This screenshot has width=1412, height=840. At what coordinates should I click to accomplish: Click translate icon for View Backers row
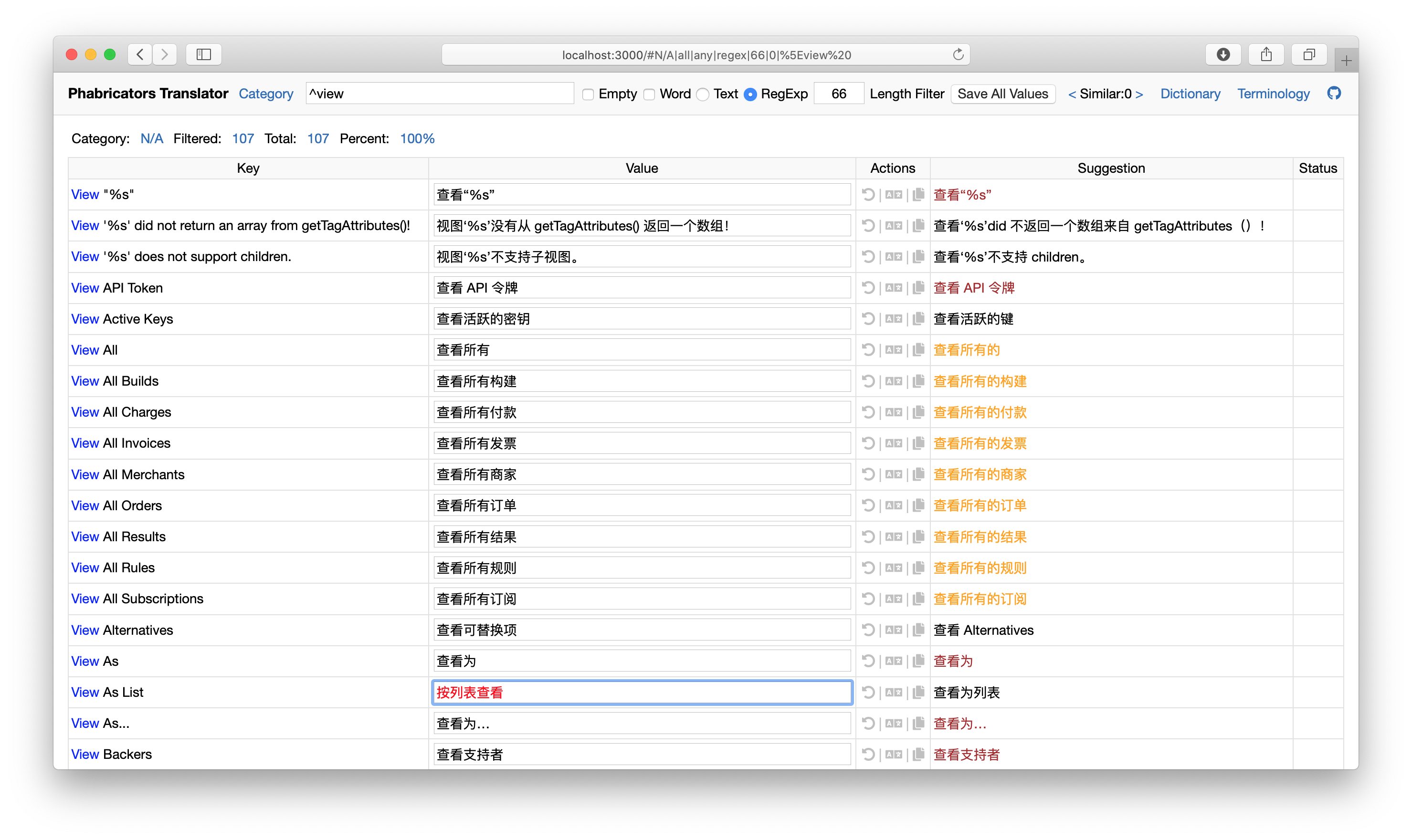coord(894,754)
